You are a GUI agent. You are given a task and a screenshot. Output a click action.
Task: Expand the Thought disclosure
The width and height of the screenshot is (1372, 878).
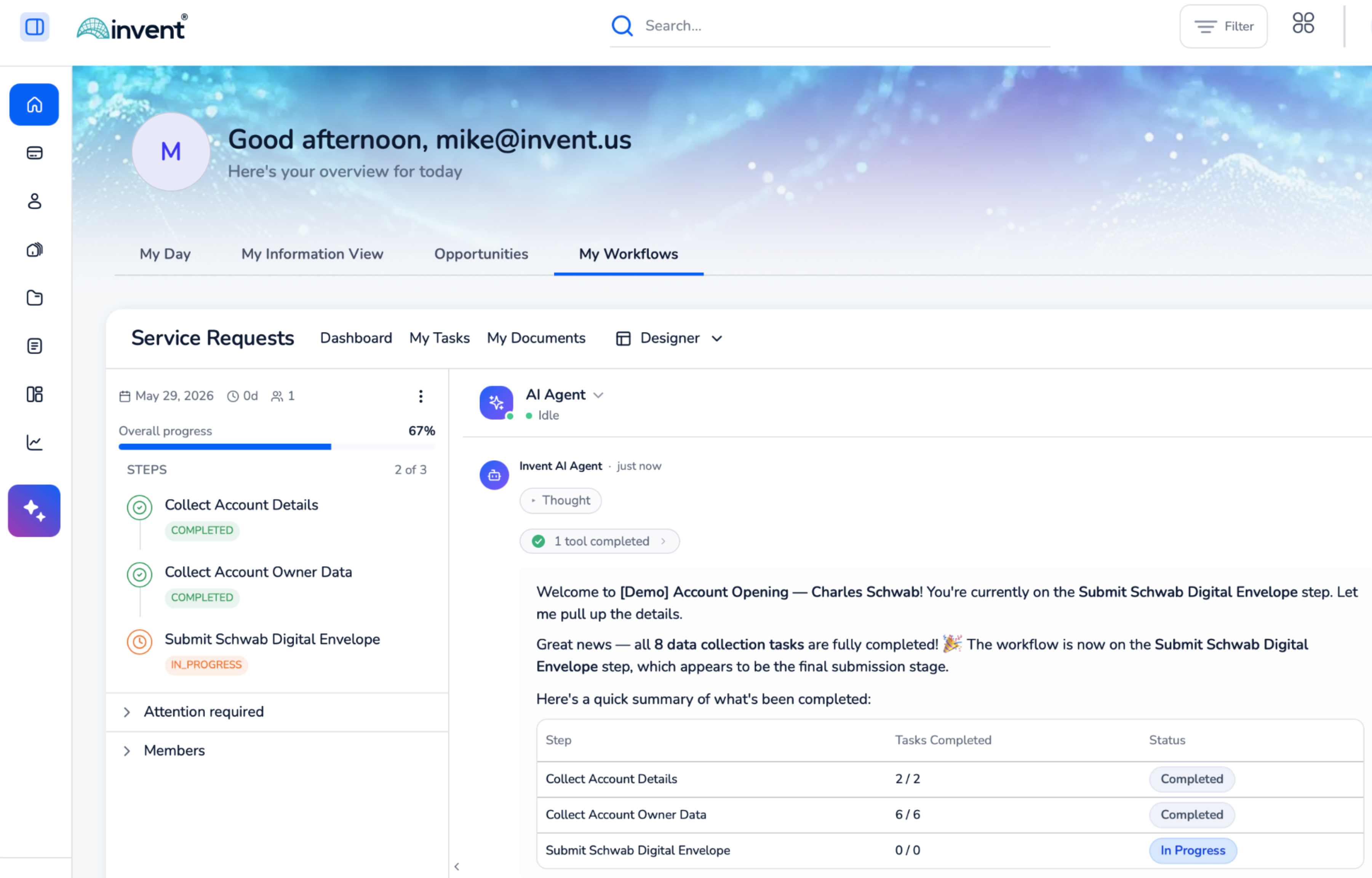(560, 500)
